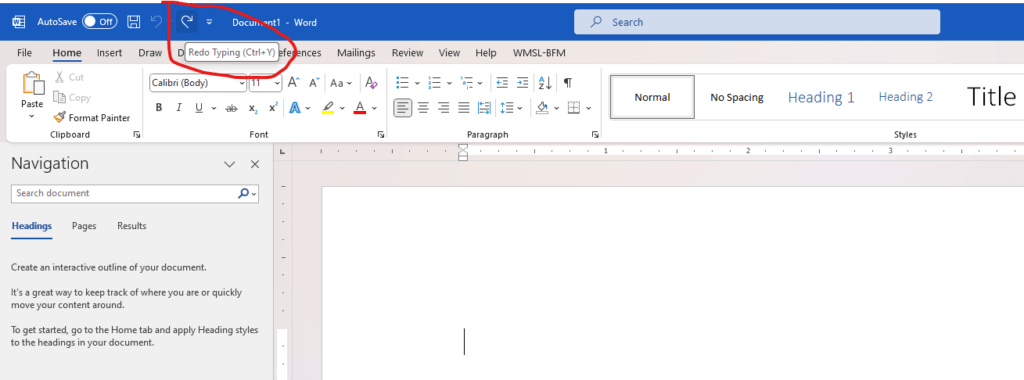Click the Multilevel List icon
The width and height of the screenshot is (1024, 380).
click(466, 83)
